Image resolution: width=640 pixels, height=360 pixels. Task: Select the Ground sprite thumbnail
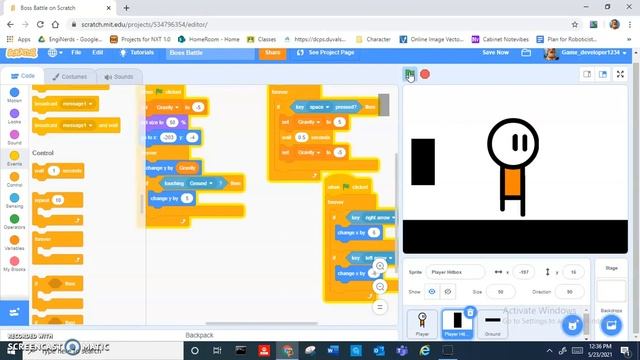point(493,324)
